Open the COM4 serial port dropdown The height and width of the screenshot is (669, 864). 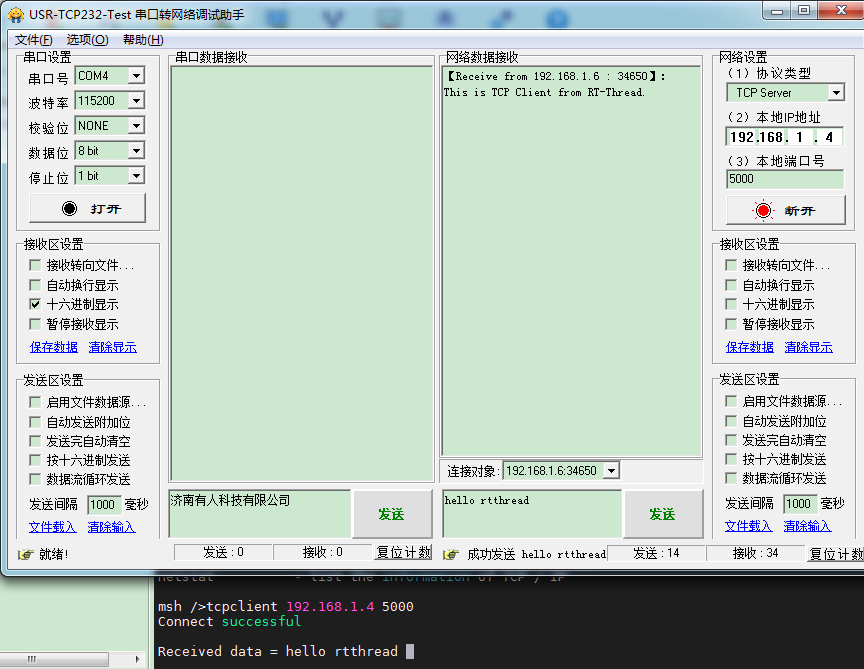click(x=138, y=75)
